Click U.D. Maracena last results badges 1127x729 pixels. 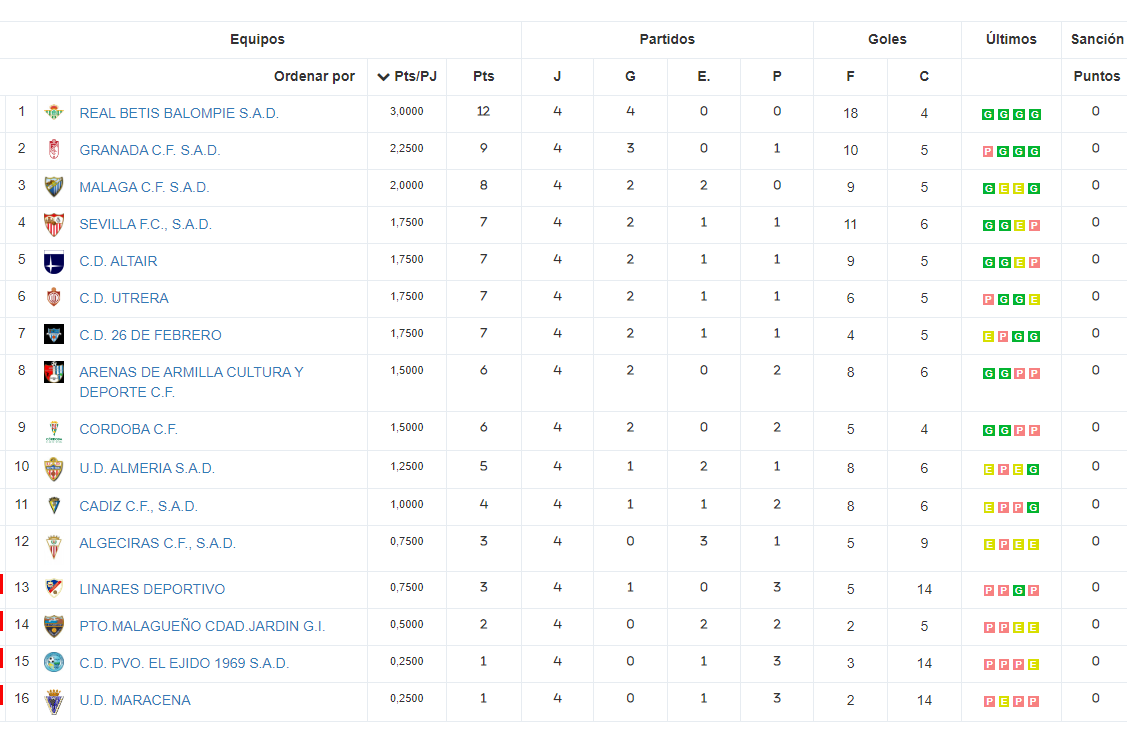(x=1011, y=702)
